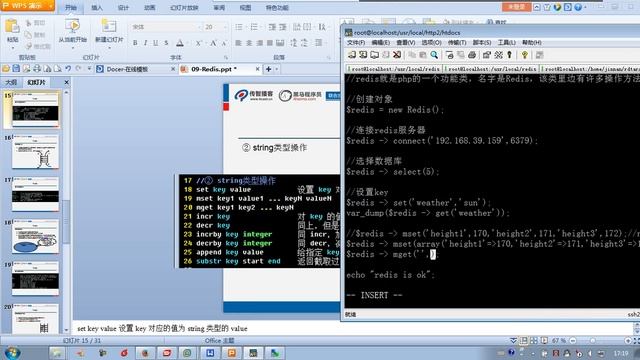Screen dimensions: 640x360
Task: Open font size dropdown showing 20
Action: pos(225,27)
